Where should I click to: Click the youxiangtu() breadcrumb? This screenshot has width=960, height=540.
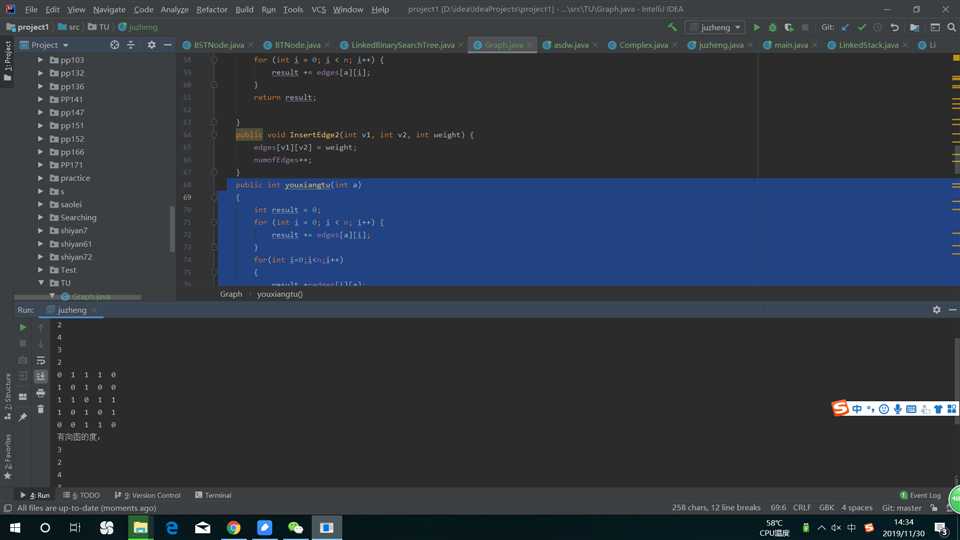(280, 294)
